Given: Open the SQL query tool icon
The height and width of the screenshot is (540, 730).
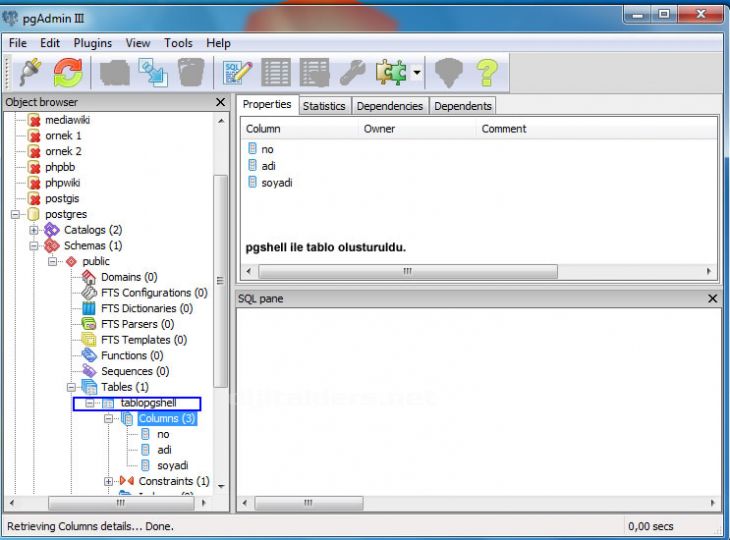Looking at the screenshot, I should point(237,73).
